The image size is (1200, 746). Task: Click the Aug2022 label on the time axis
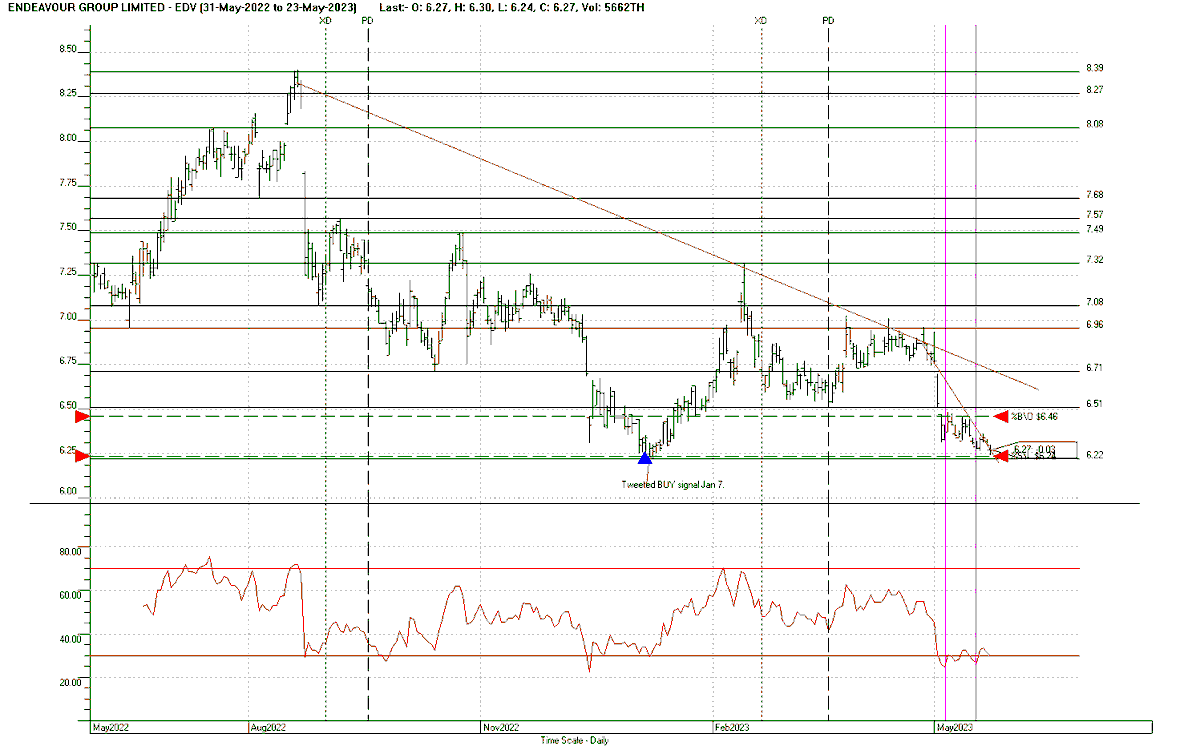269,727
